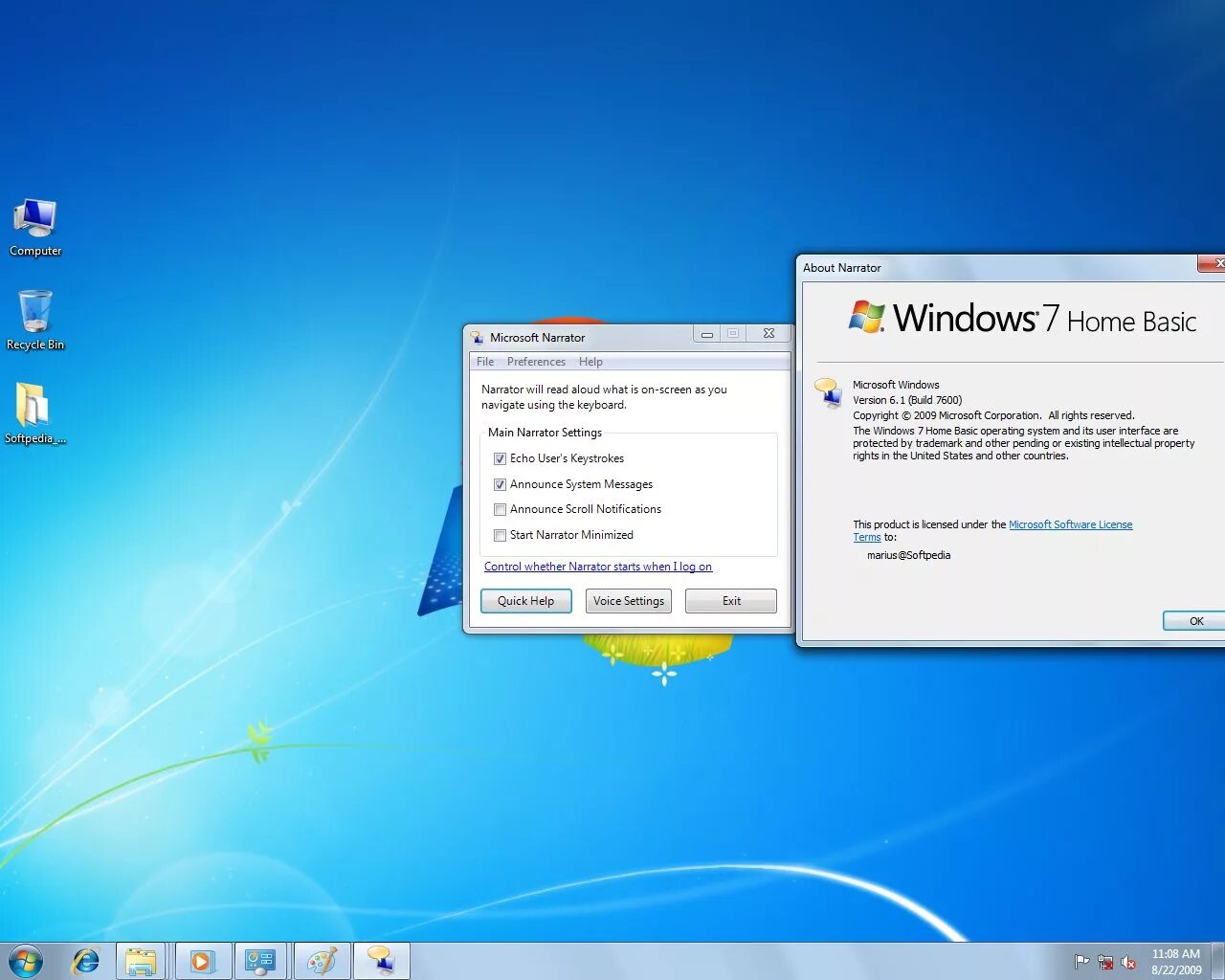The image size is (1225, 980).
Task: Open the Help menu in Narrator
Action: point(590,362)
